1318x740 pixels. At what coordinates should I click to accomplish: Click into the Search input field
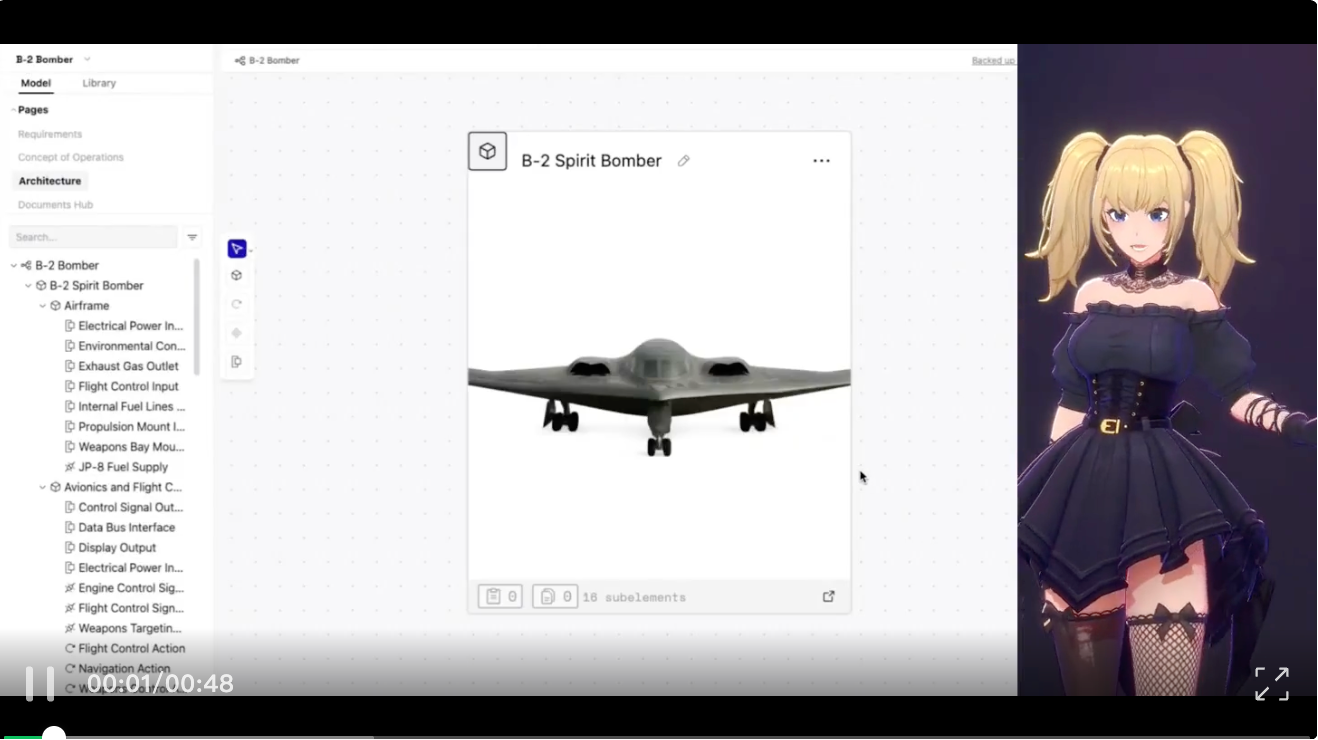pos(93,237)
